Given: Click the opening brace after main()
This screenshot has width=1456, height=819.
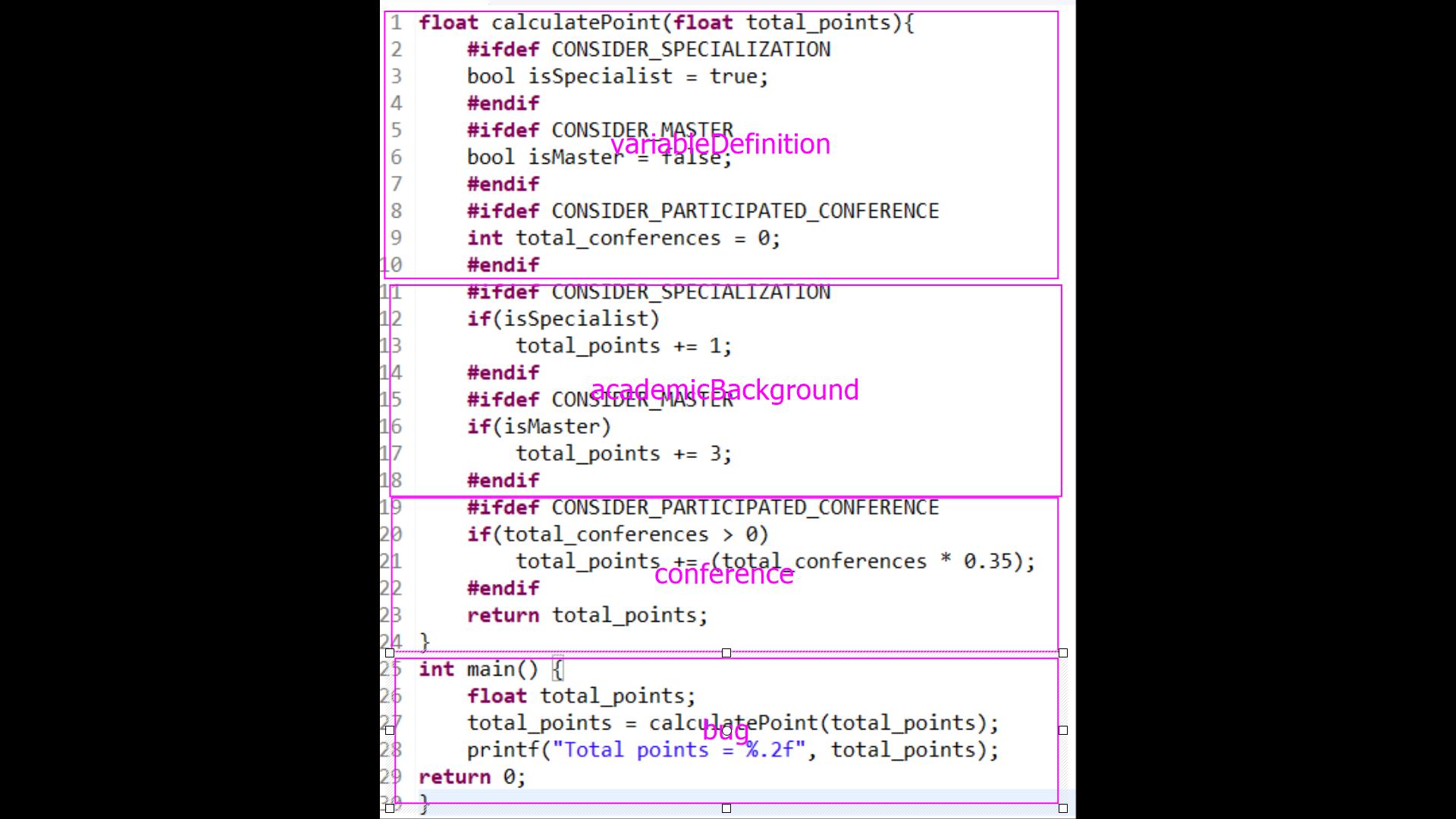Looking at the screenshot, I should click(557, 669).
